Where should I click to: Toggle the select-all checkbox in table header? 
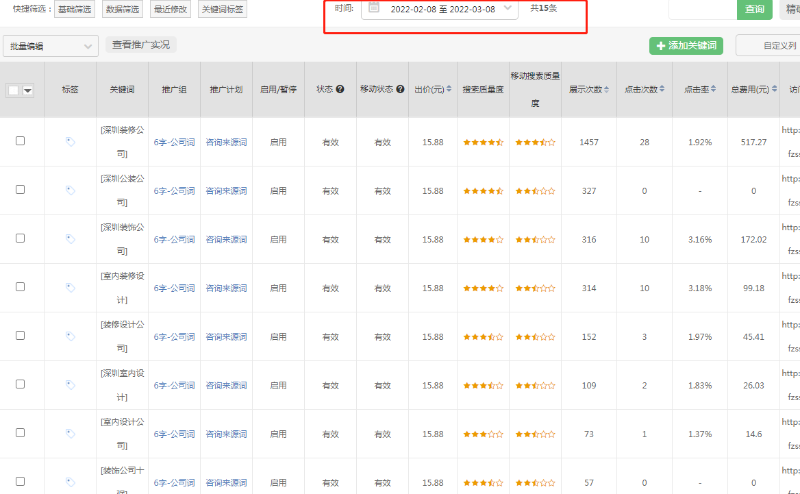(14, 90)
